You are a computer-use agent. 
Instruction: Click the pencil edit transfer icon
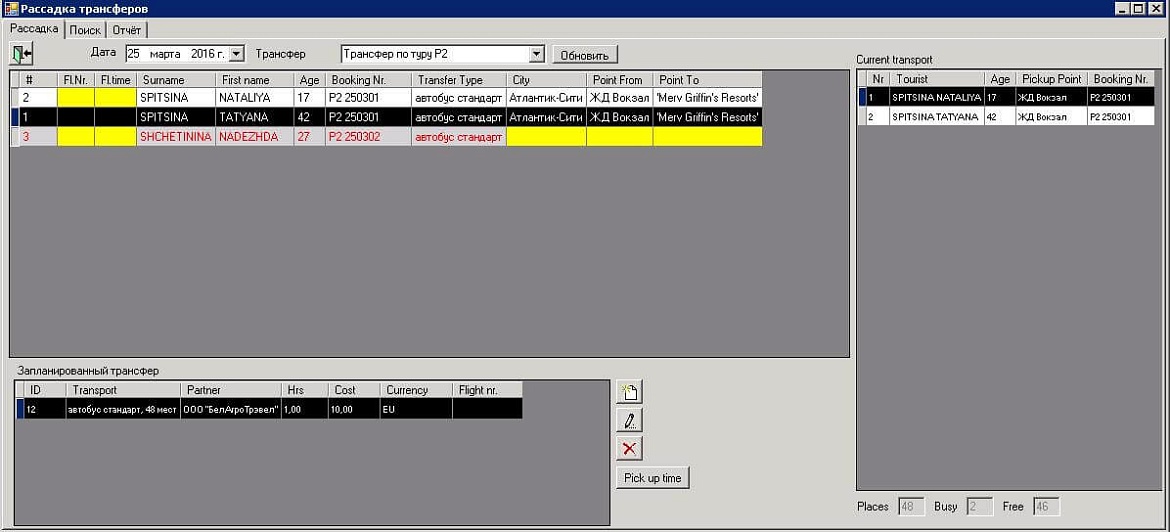pos(630,420)
